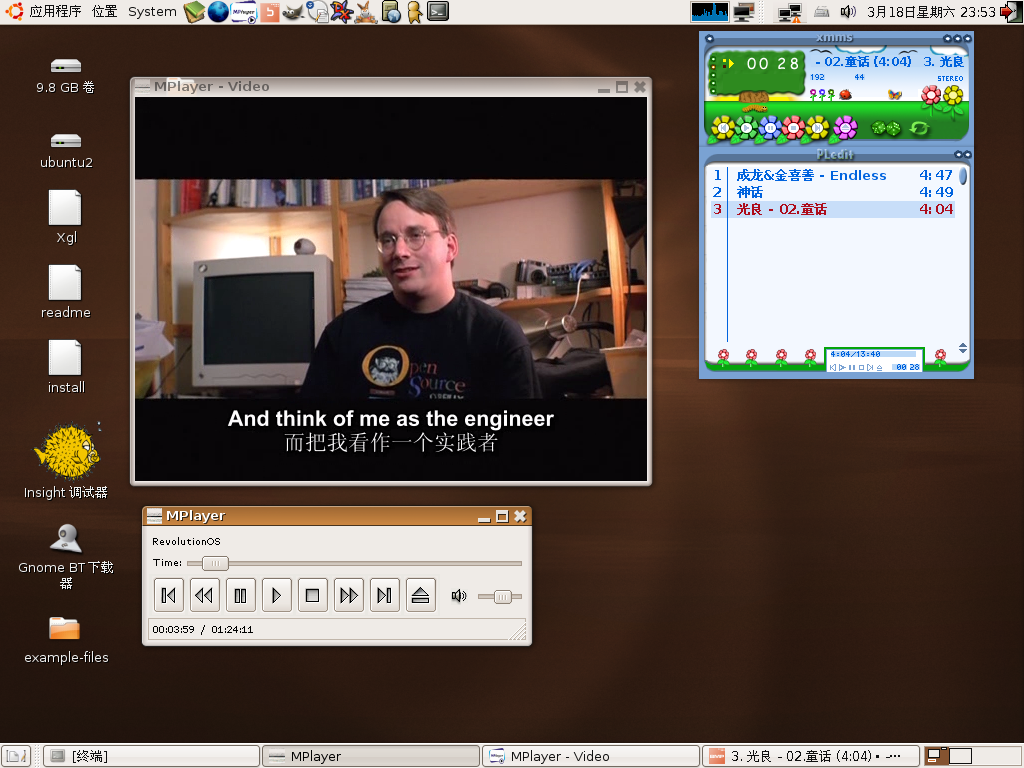Select playlist entry 2 神话
This screenshot has height=768, width=1024.
pos(833,192)
